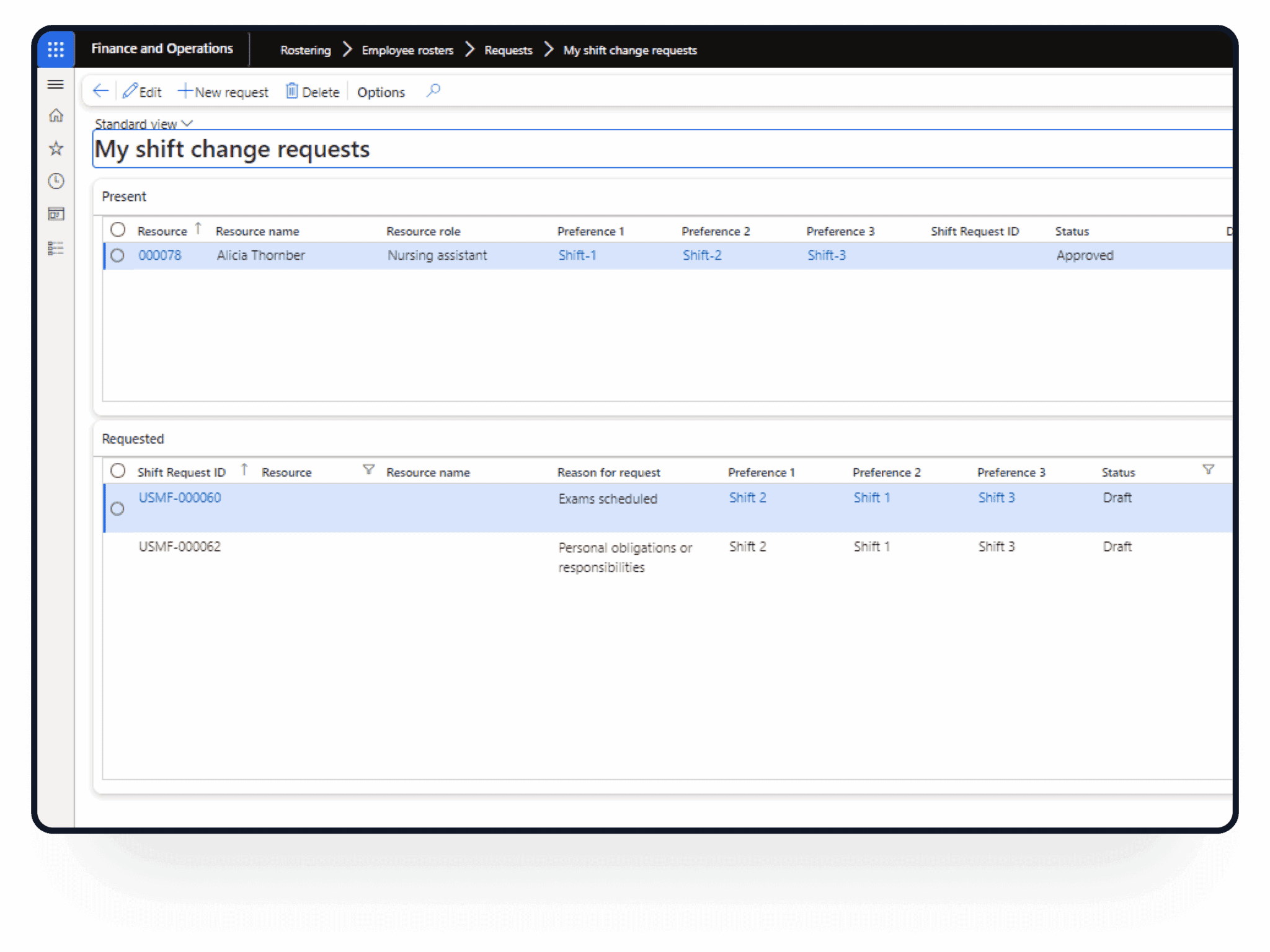Screen dimensions: 1270x952
Task: Click Shift 3 cell in USMF-000062 row
Action: tap(997, 547)
